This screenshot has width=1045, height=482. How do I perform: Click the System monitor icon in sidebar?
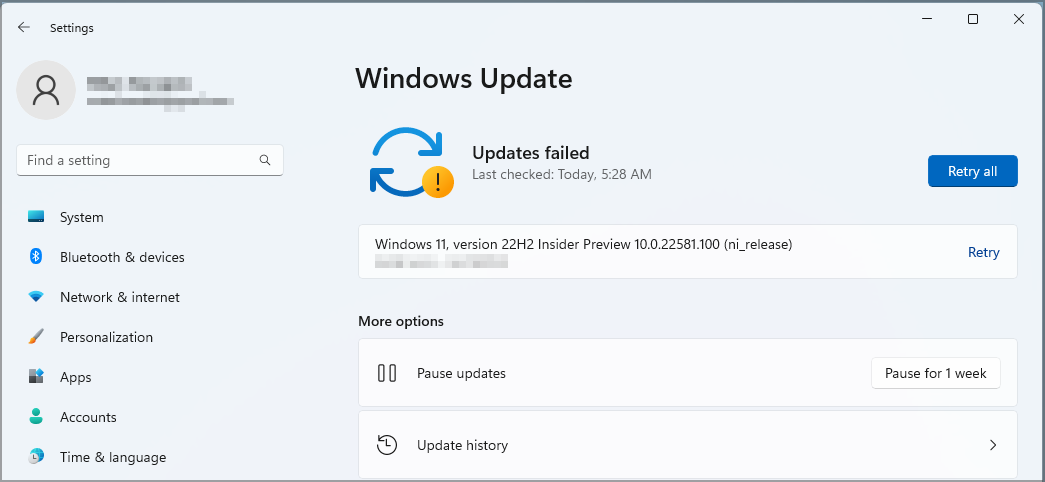click(x=36, y=217)
